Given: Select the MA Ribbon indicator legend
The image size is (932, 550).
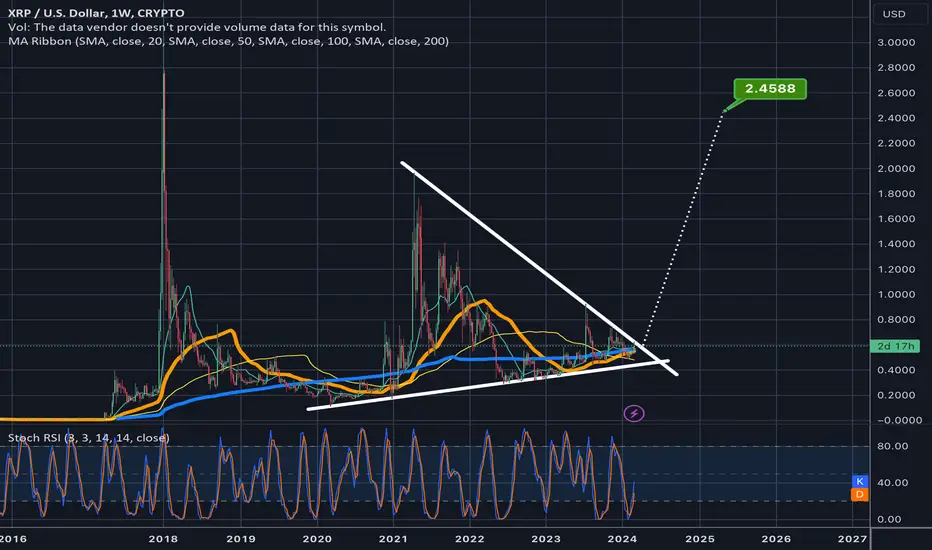Looking at the screenshot, I should click(228, 41).
